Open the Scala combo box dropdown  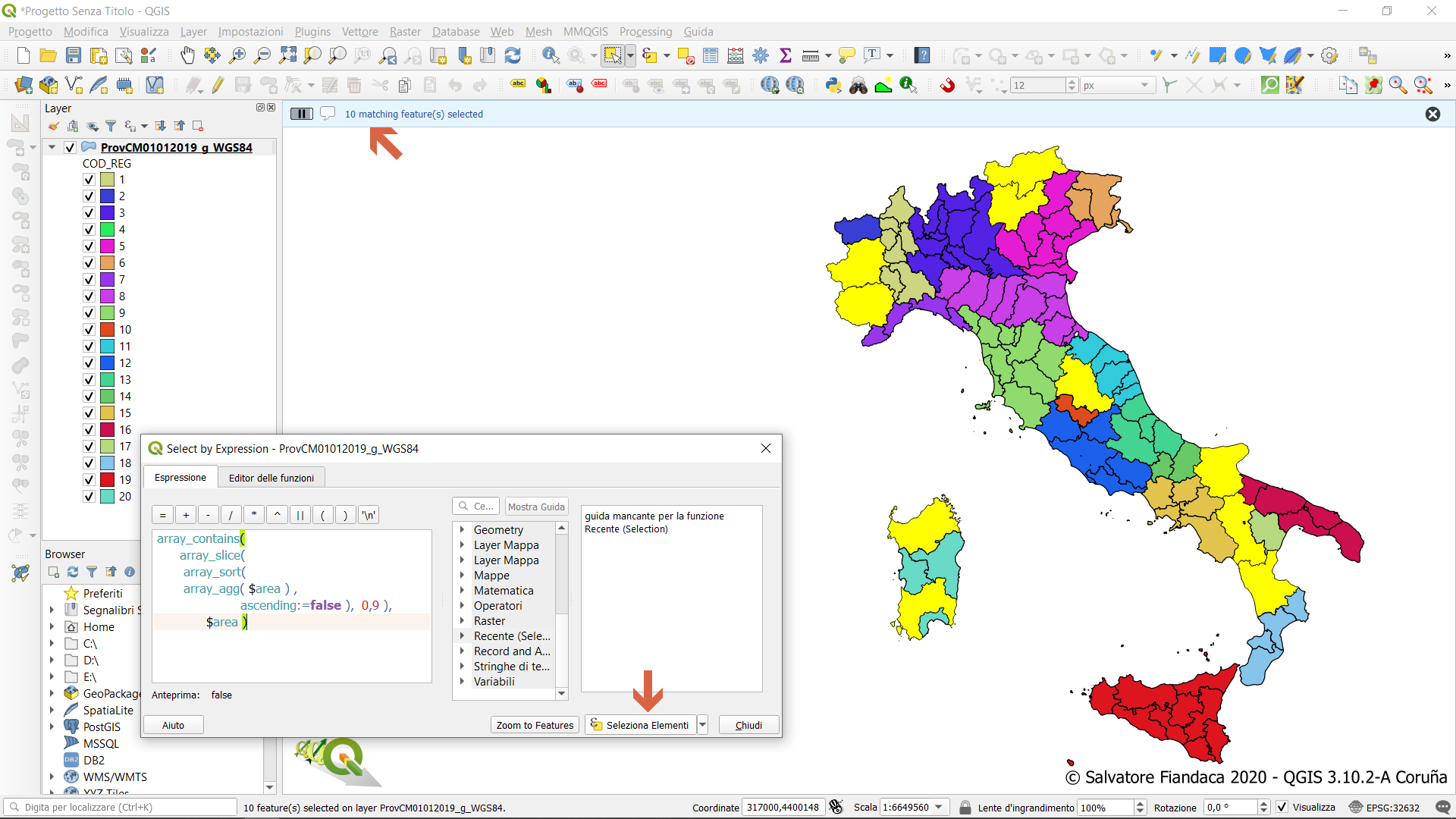coord(939,807)
